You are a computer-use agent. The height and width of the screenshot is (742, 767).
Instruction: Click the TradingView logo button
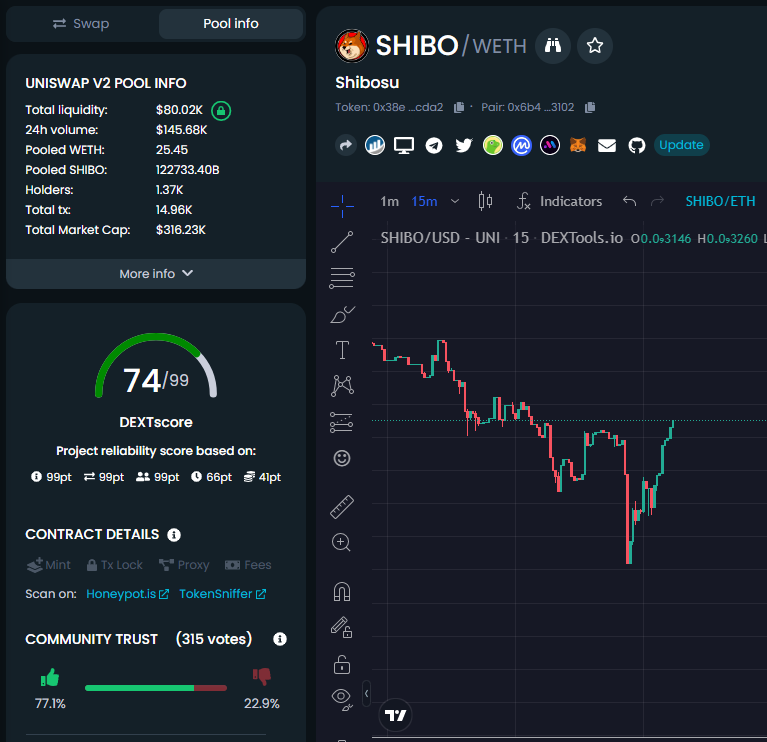pos(395,716)
